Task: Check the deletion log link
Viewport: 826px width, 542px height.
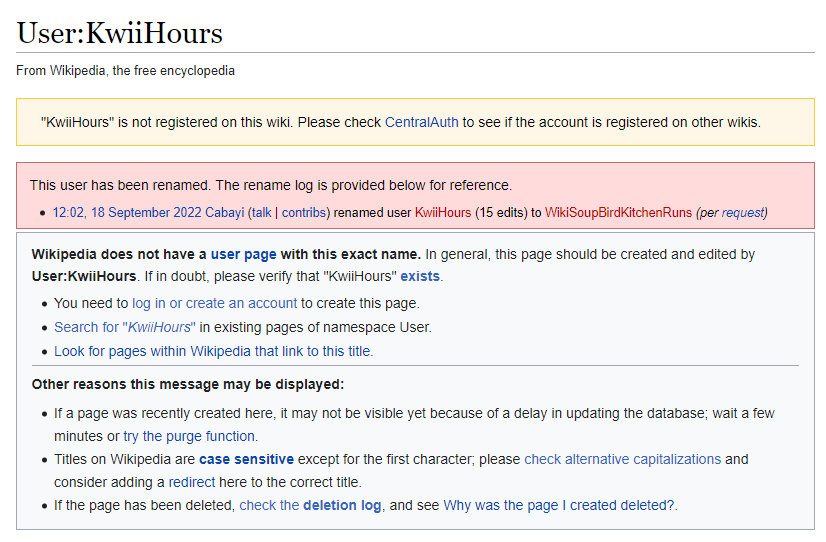Action: click(x=310, y=505)
